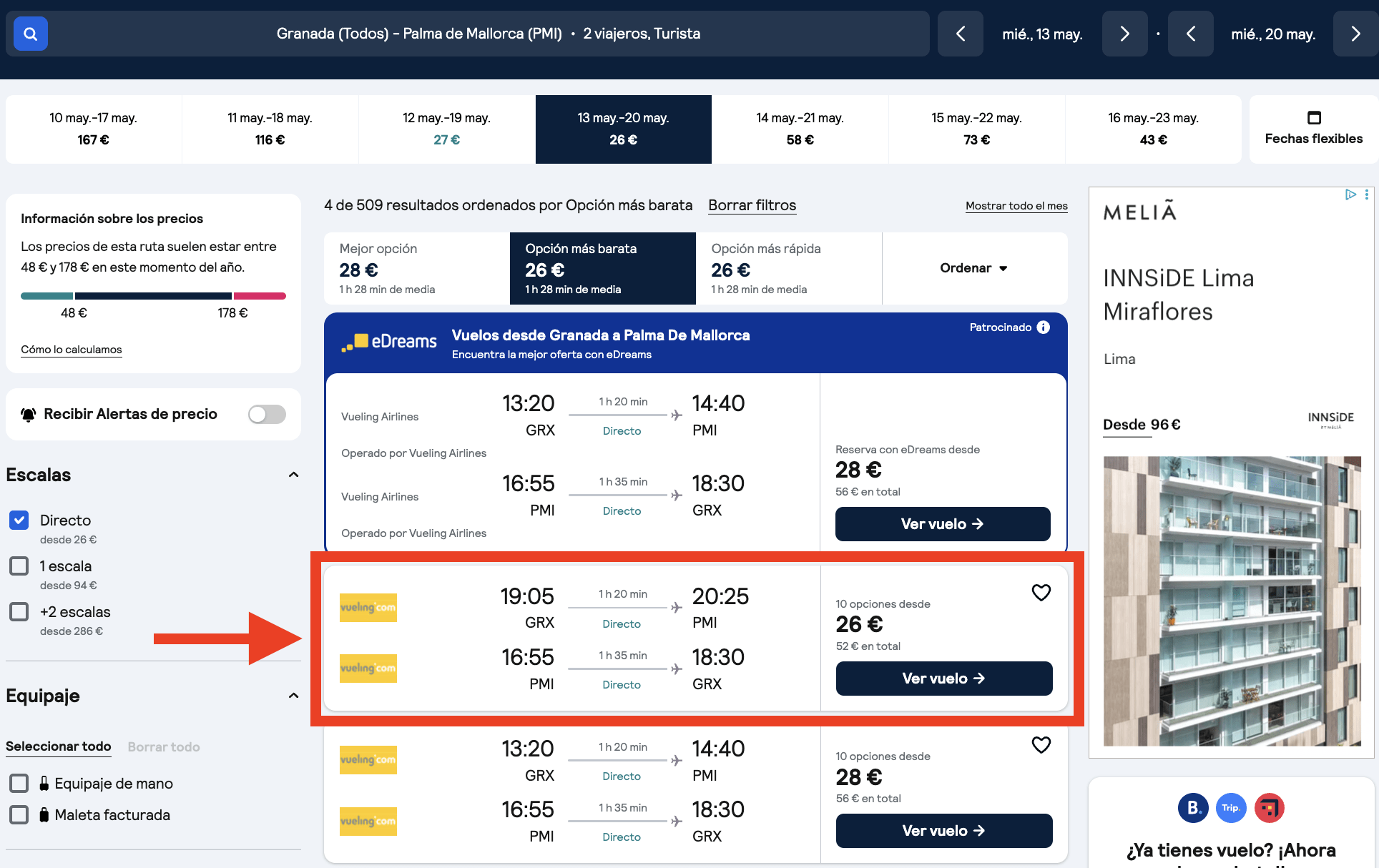The height and width of the screenshot is (868, 1379).
Task: Click the mié., 13 may. departure date
Action: click(x=1043, y=34)
